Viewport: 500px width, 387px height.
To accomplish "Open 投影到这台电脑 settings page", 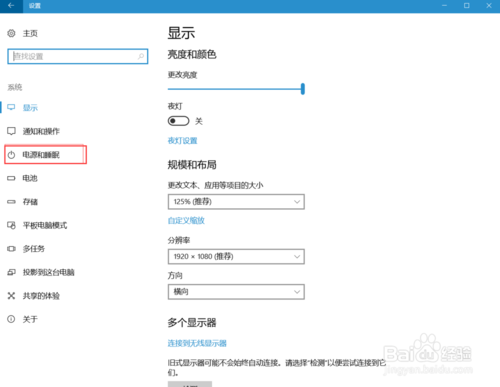I will pos(48,272).
